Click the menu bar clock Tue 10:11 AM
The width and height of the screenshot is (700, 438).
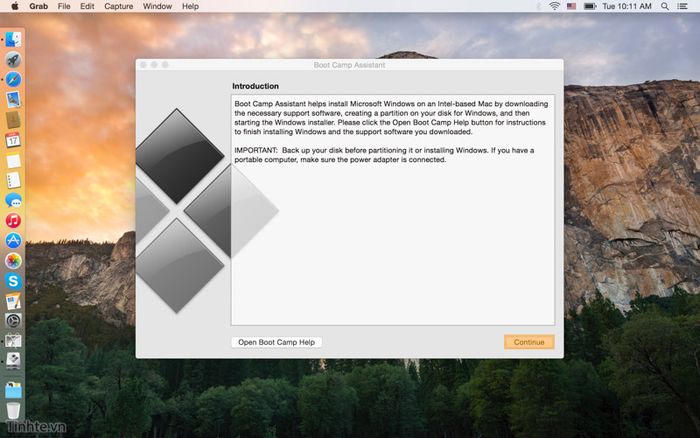coord(627,6)
